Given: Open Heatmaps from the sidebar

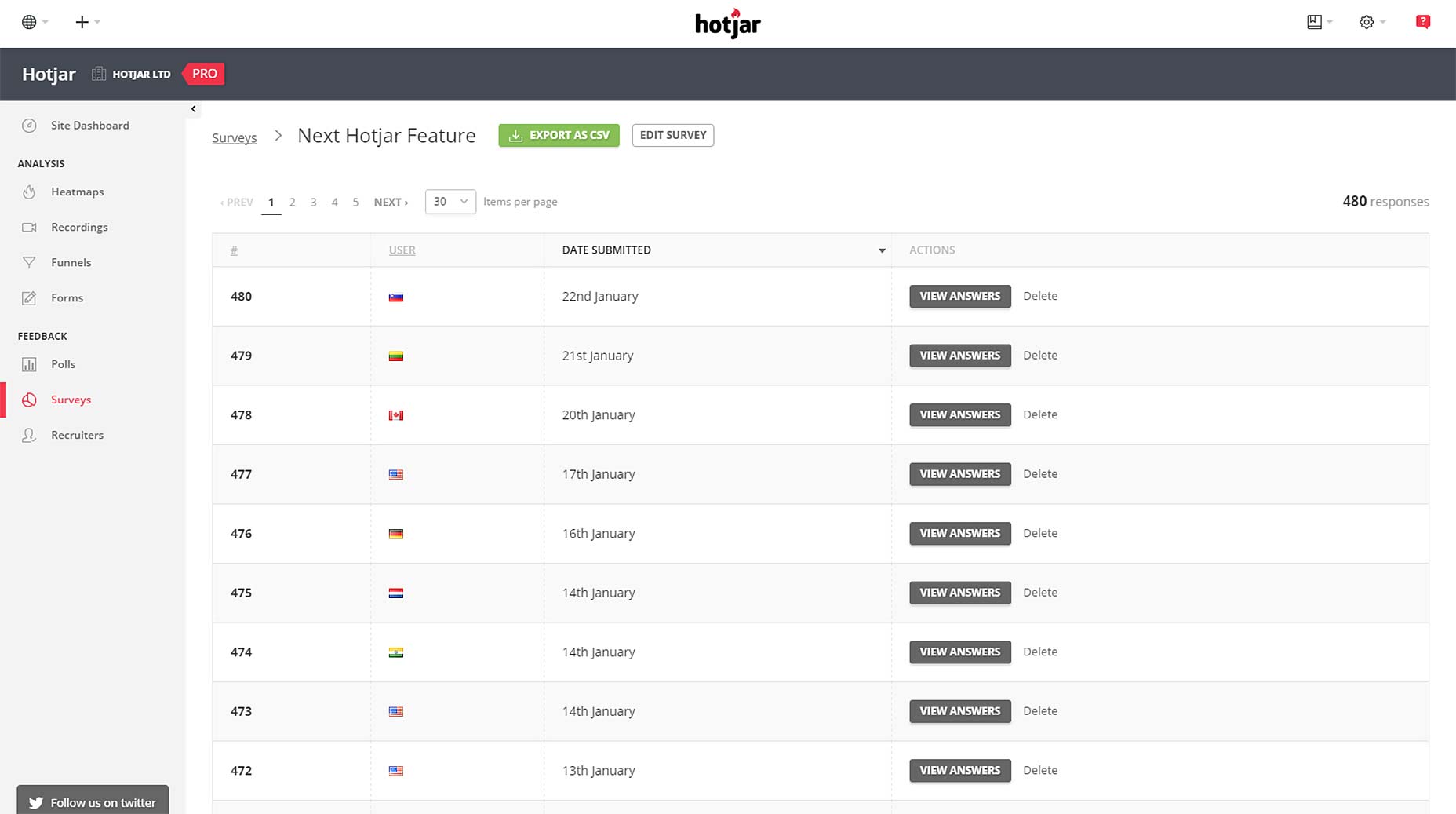Looking at the screenshot, I should click(x=77, y=192).
